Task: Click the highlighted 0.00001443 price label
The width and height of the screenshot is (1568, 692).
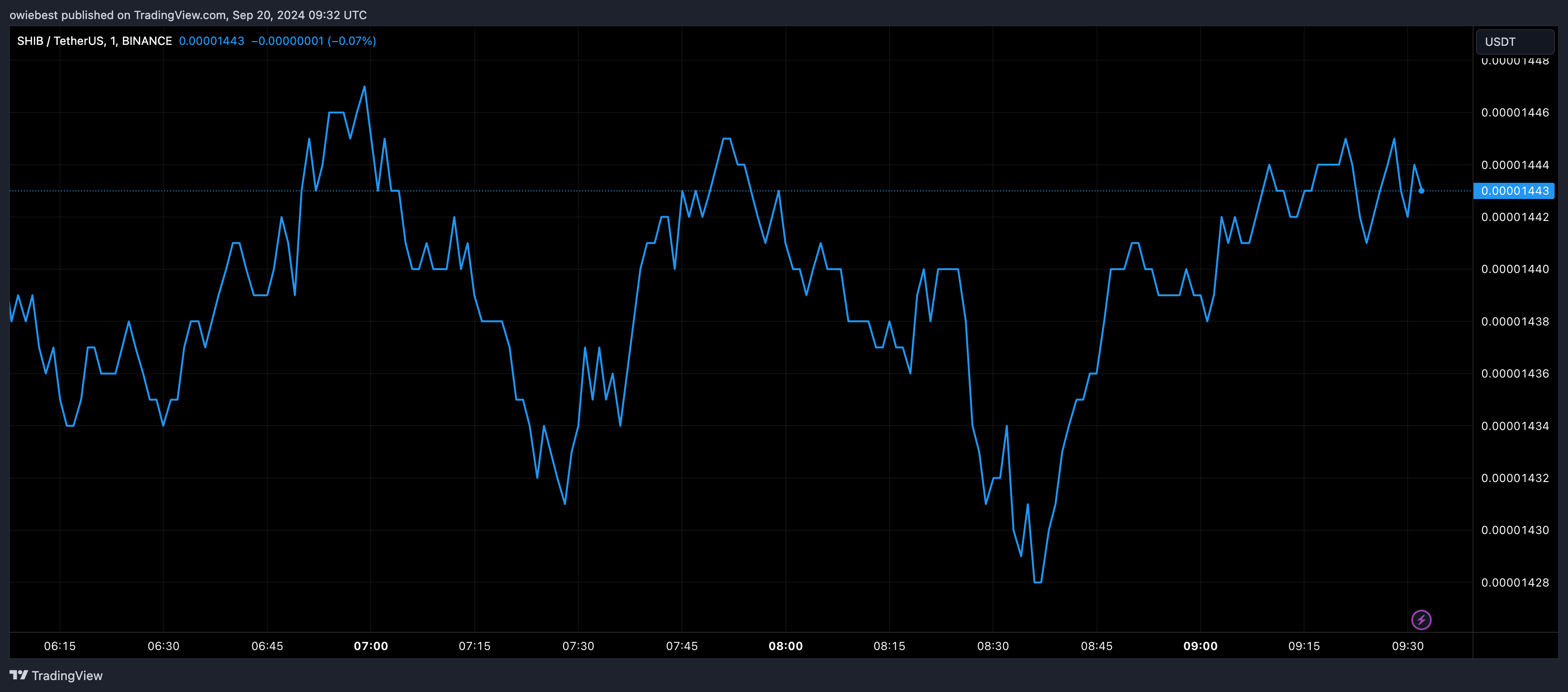Action: pos(1514,190)
